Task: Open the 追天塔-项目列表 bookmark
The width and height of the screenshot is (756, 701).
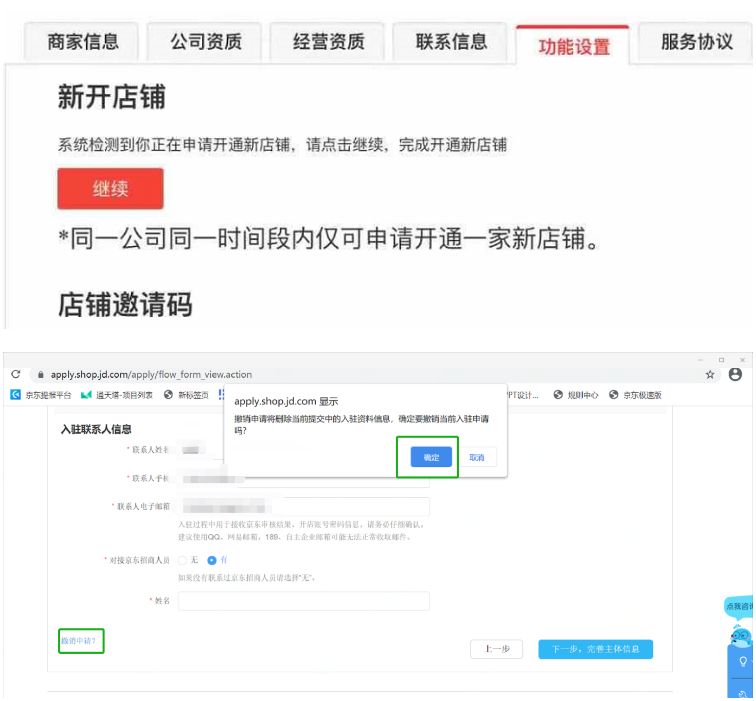Action: click(117, 395)
